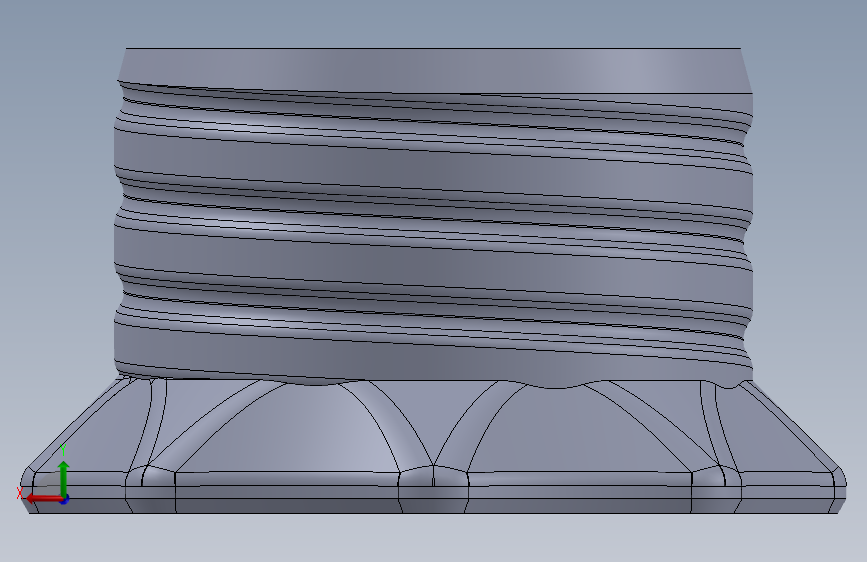
Task: Click the red X axis arrow of the triad
Action: pos(44,499)
